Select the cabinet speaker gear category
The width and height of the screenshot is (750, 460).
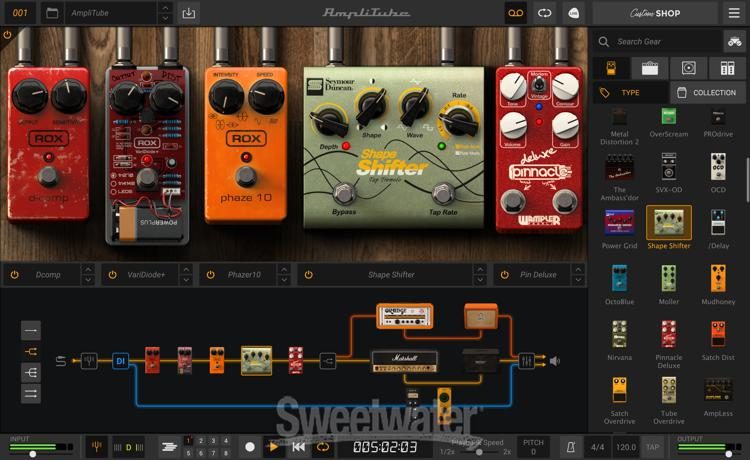688,68
